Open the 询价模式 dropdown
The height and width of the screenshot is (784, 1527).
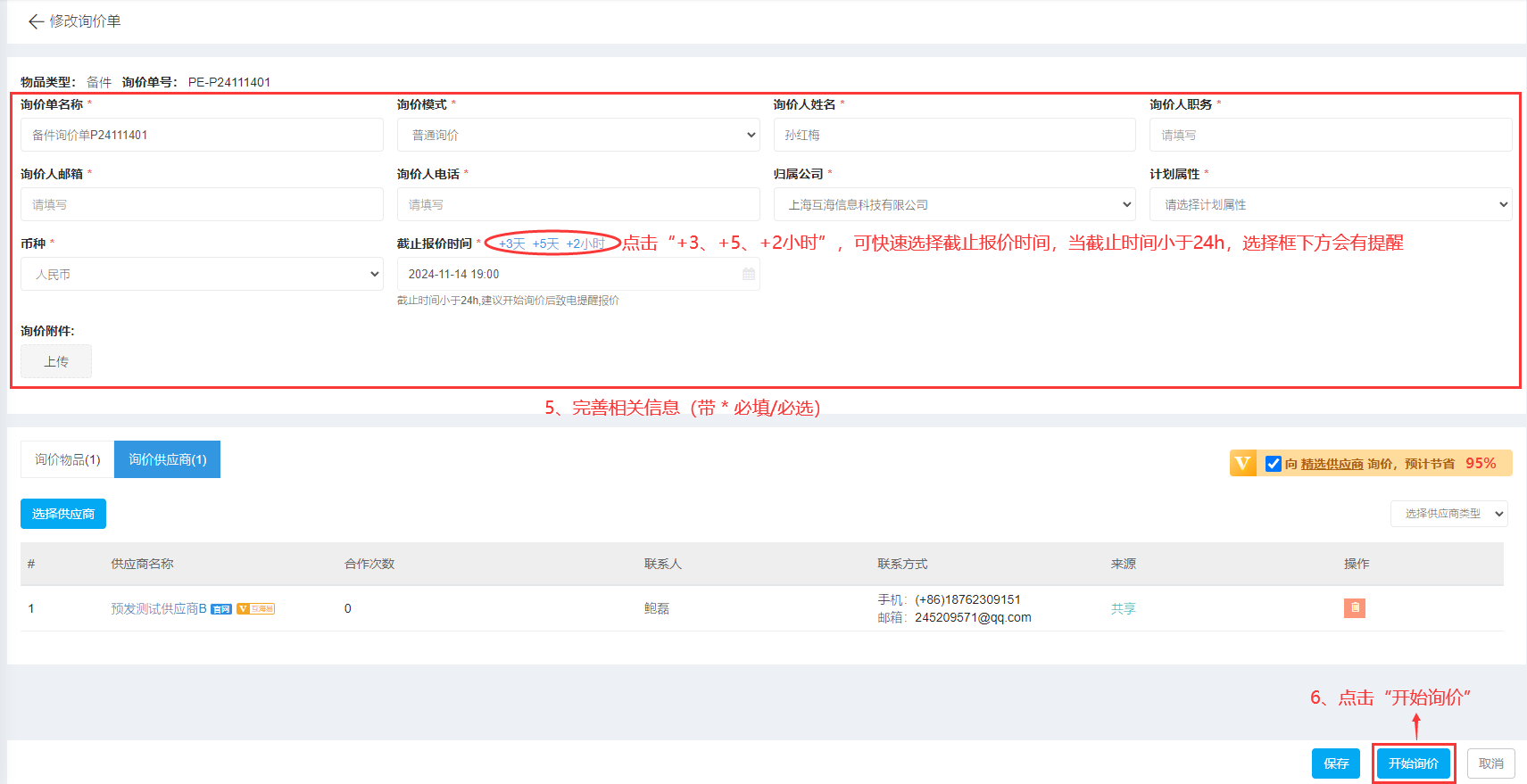click(x=578, y=135)
